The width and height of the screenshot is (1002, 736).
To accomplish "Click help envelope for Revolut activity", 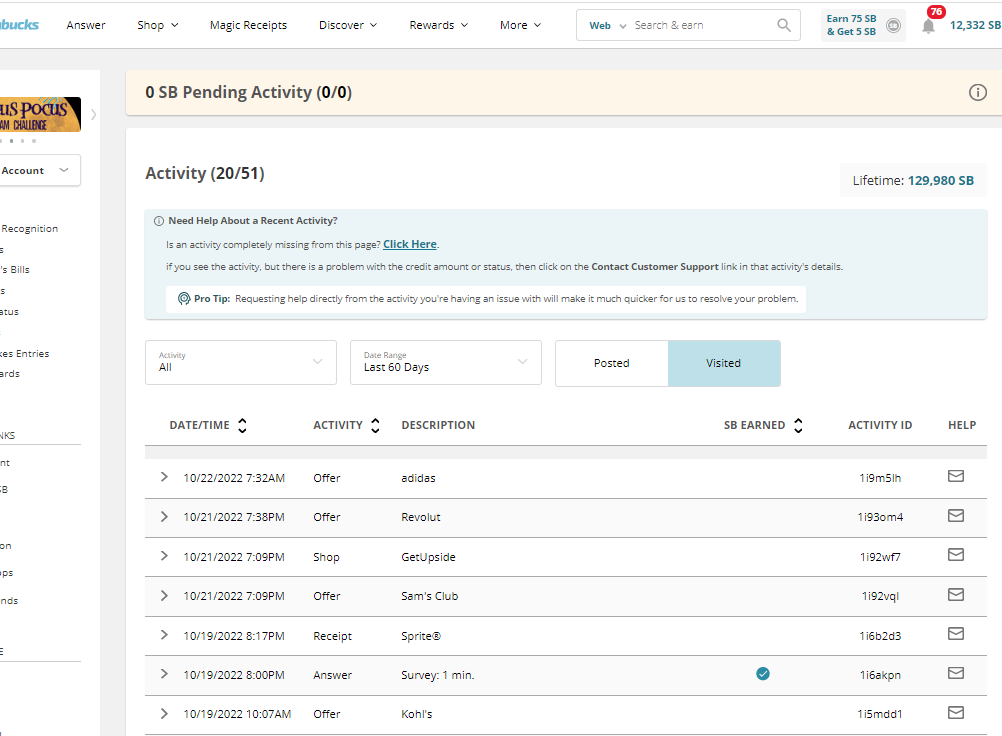I will 955,516.
